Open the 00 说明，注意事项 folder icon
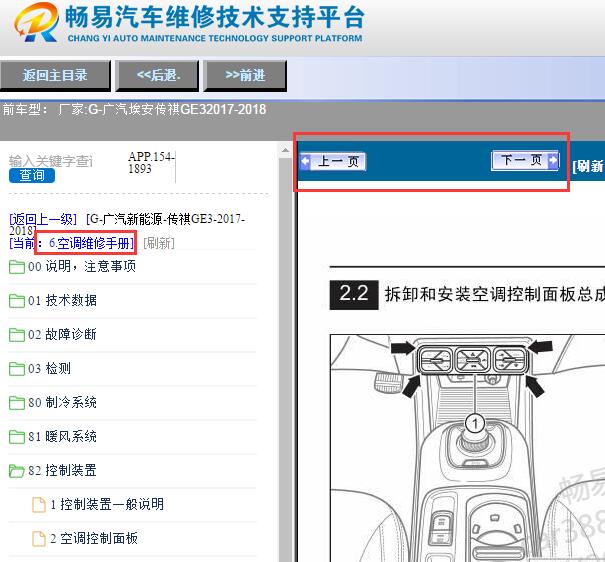 tap(17, 267)
